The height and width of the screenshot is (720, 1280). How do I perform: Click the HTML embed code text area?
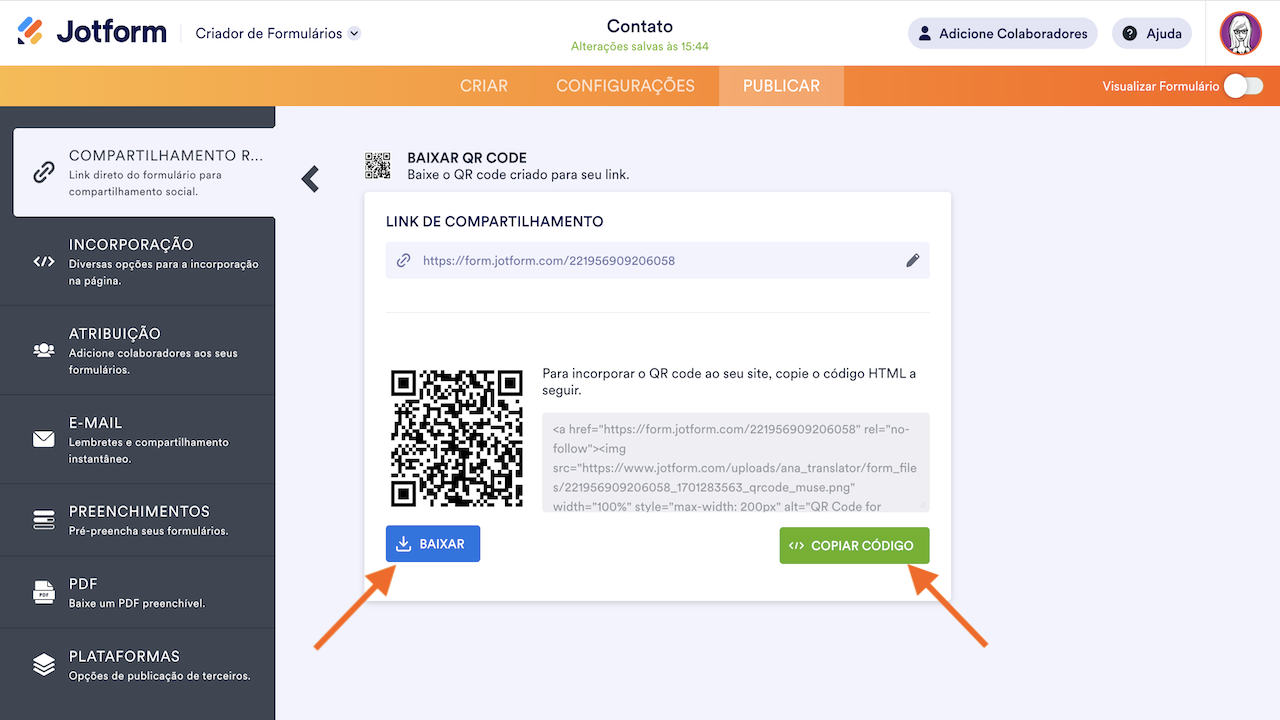point(736,462)
